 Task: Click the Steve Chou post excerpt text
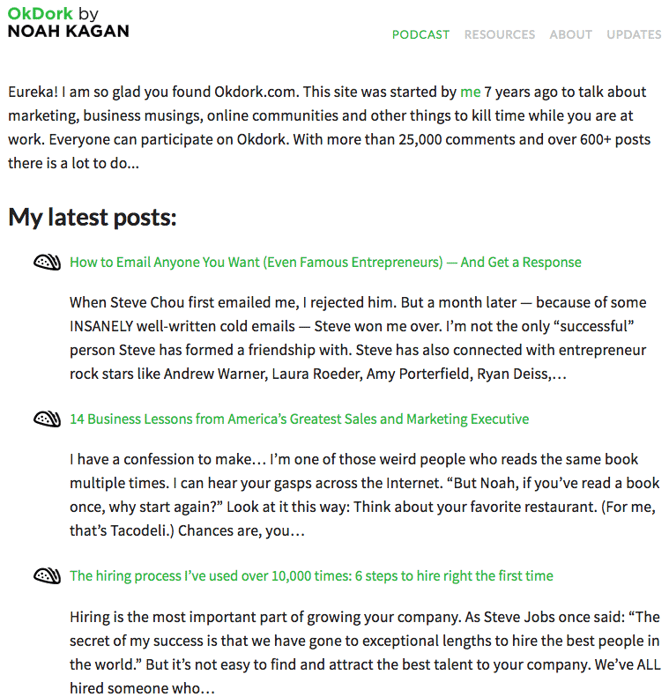358,338
